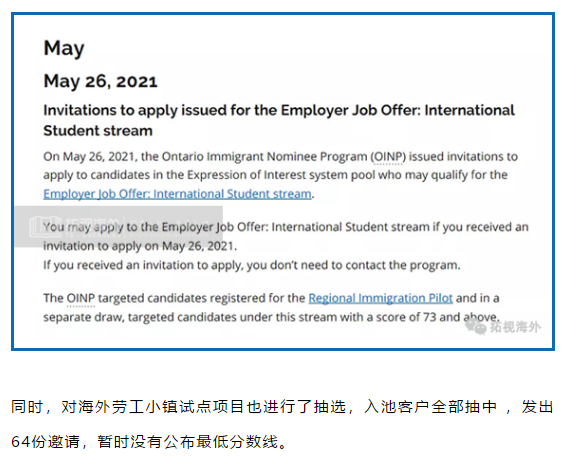Click the underlined OINP in the last paragraph
This screenshot has height=464, width=571.
[x=80, y=298]
